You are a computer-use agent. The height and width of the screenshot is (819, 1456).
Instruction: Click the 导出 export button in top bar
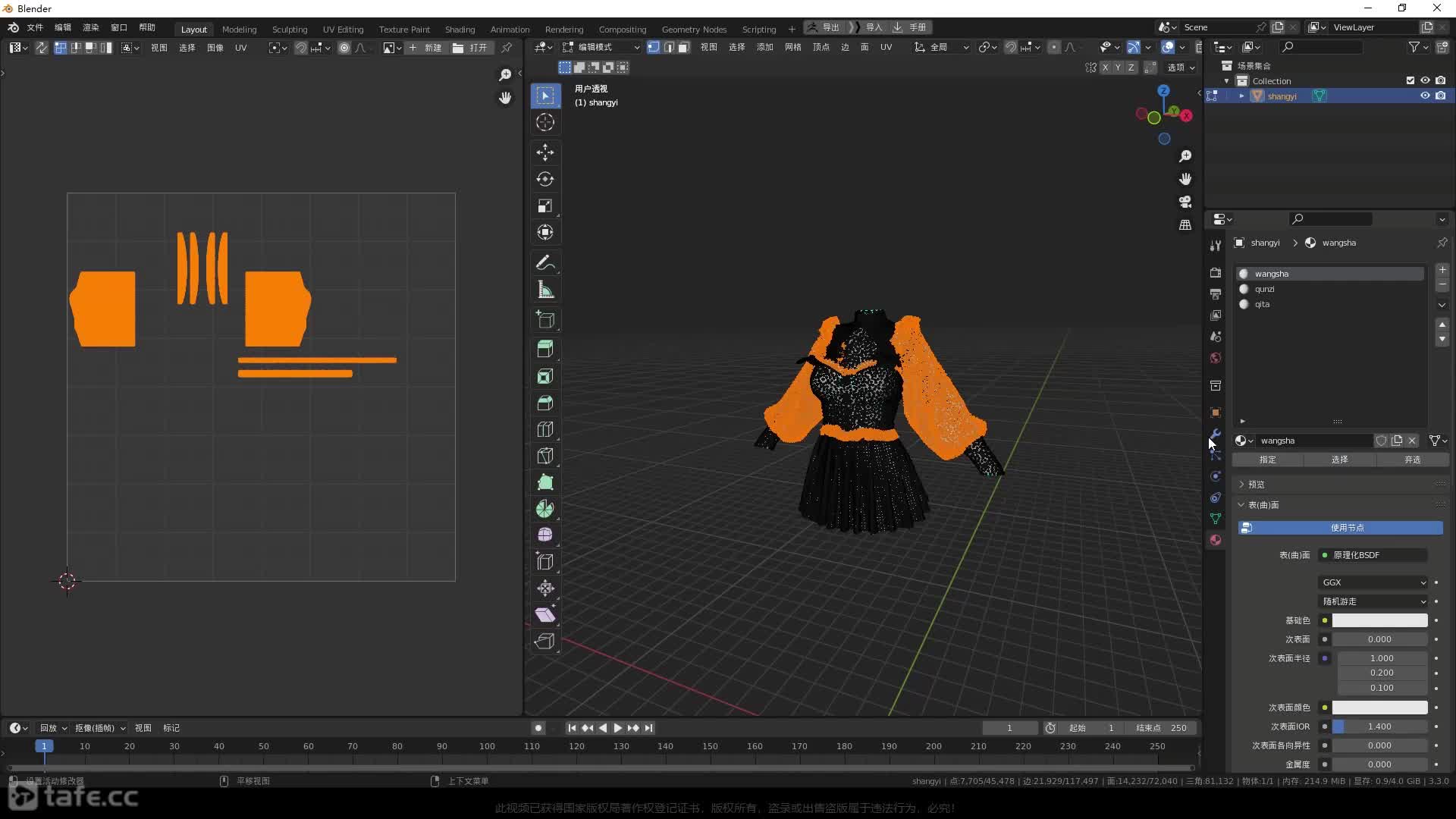[824, 27]
